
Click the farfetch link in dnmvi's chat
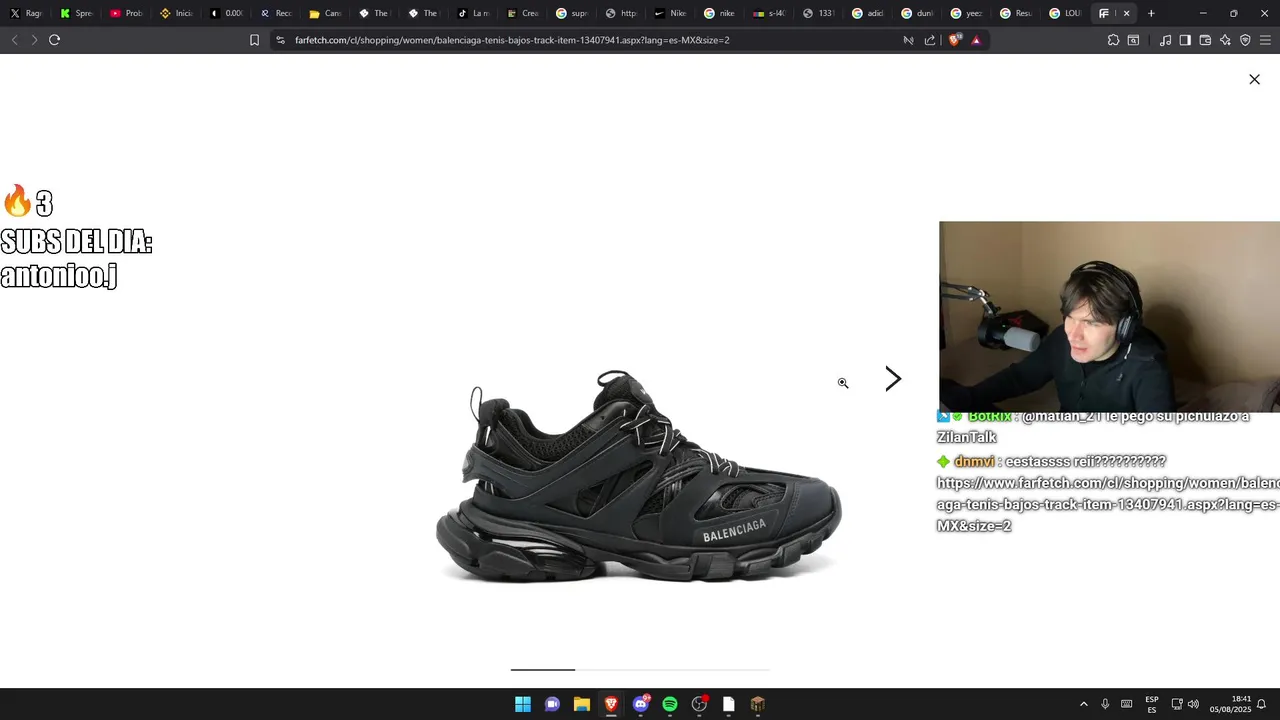tap(1108, 504)
